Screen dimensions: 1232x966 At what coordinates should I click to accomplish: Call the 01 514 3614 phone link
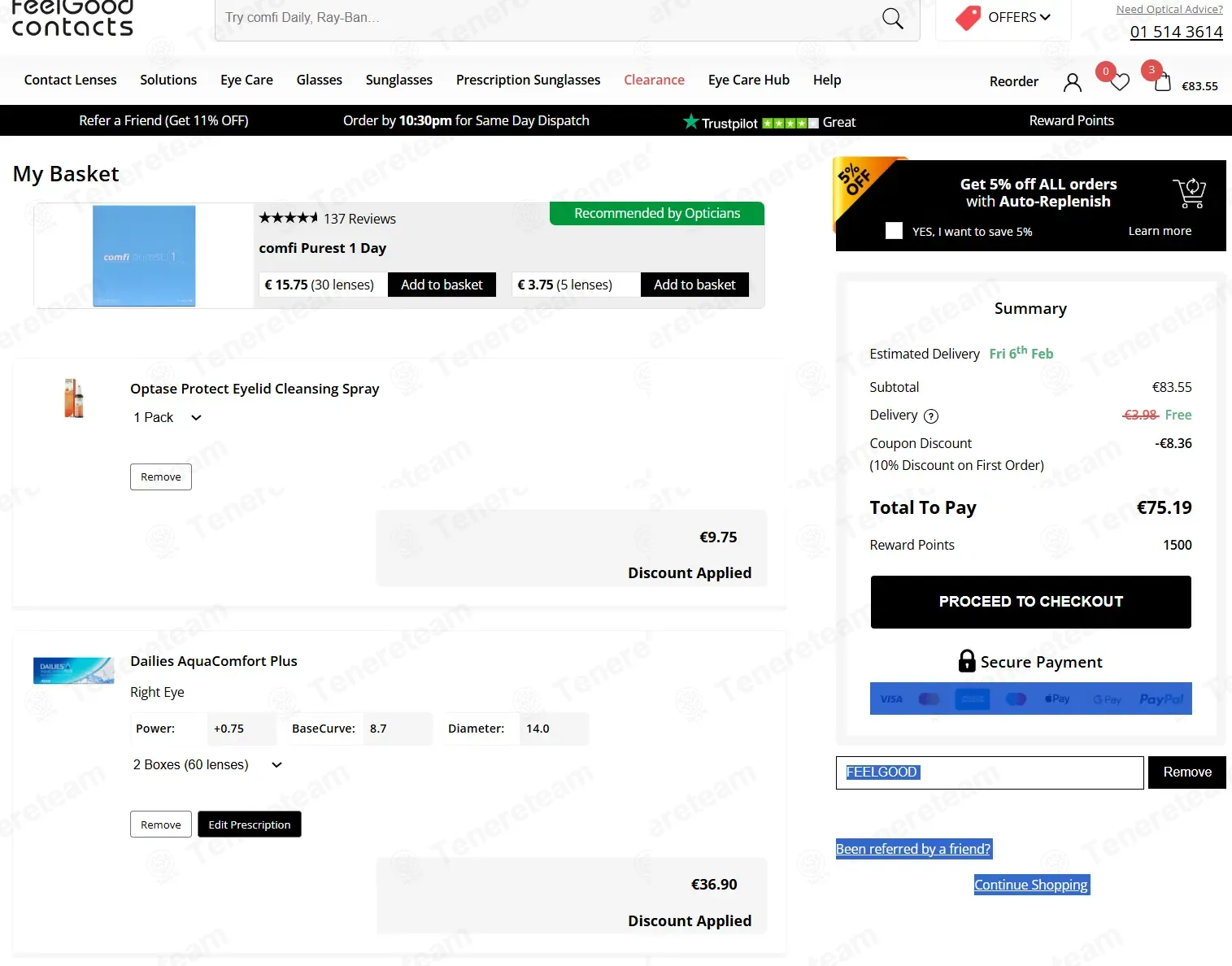1177,32
